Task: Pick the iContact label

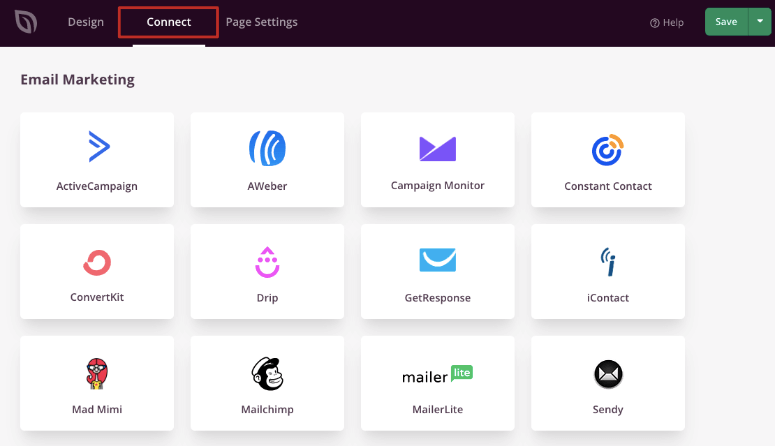Action: [608, 298]
